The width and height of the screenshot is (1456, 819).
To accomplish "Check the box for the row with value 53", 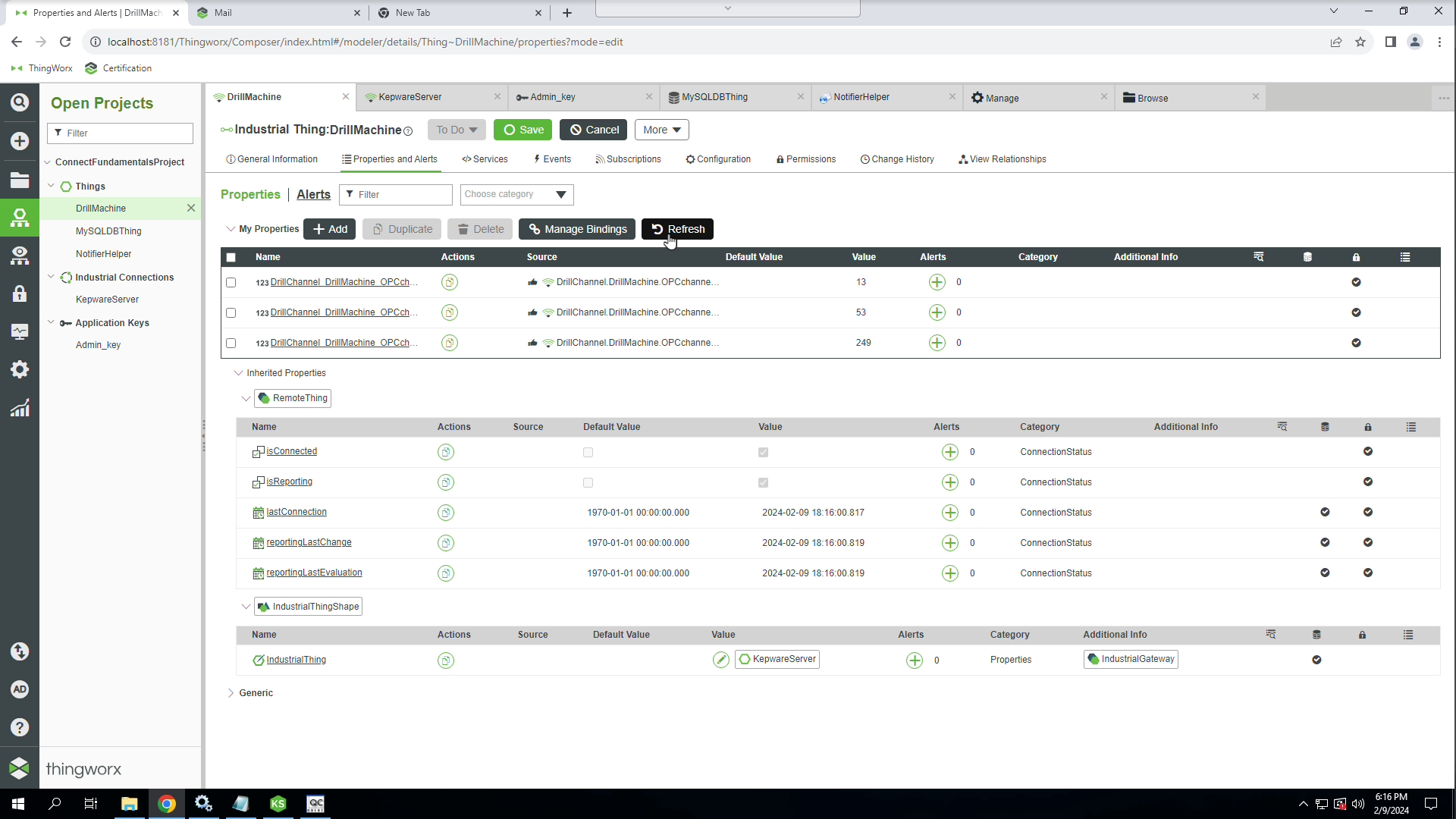I will [x=231, y=312].
